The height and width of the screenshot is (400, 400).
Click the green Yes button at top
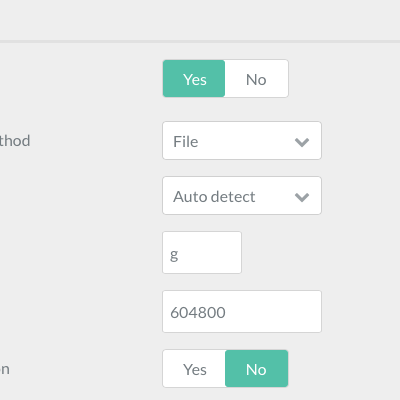(x=194, y=79)
